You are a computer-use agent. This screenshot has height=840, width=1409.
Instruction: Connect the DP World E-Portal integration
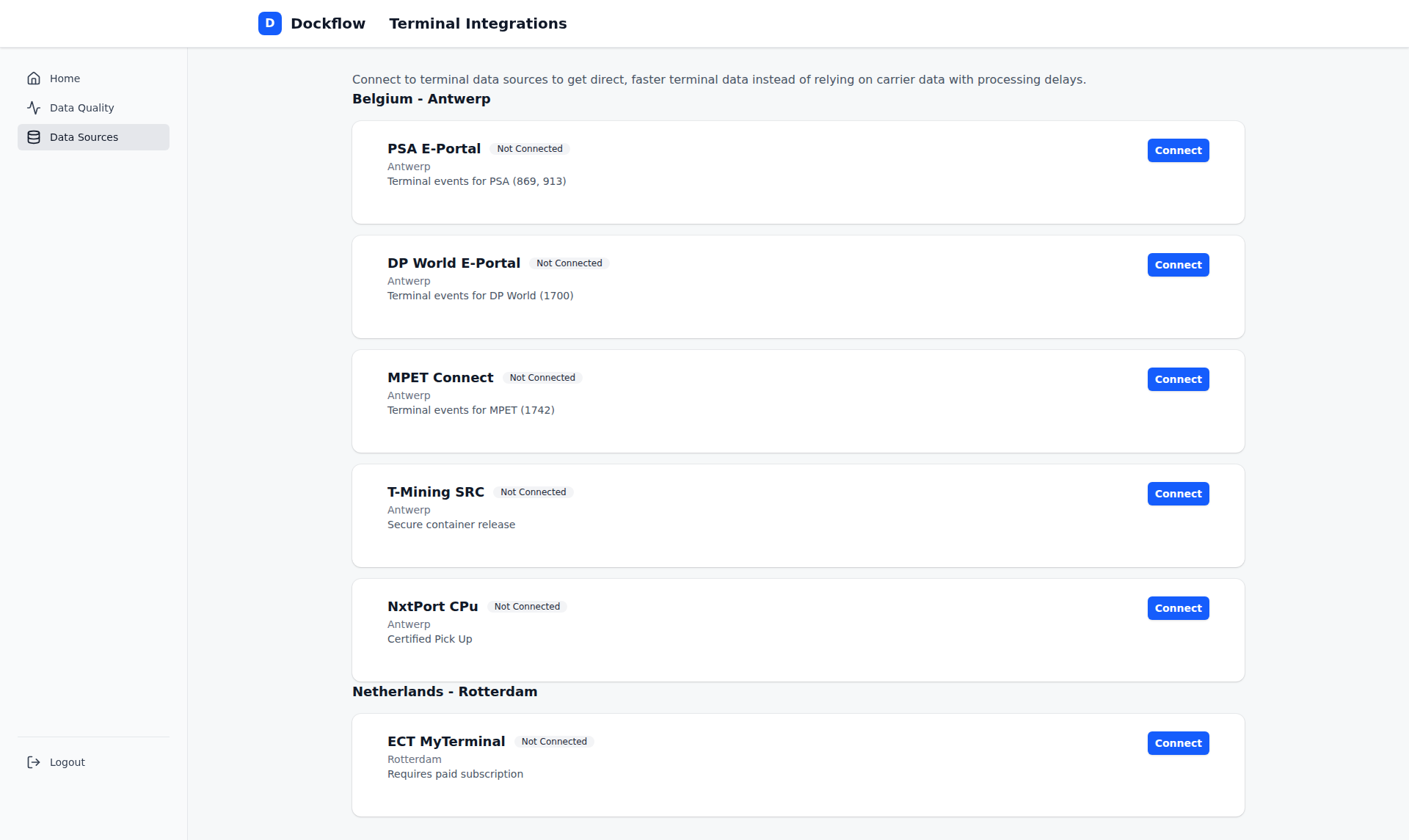click(x=1177, y=264)
